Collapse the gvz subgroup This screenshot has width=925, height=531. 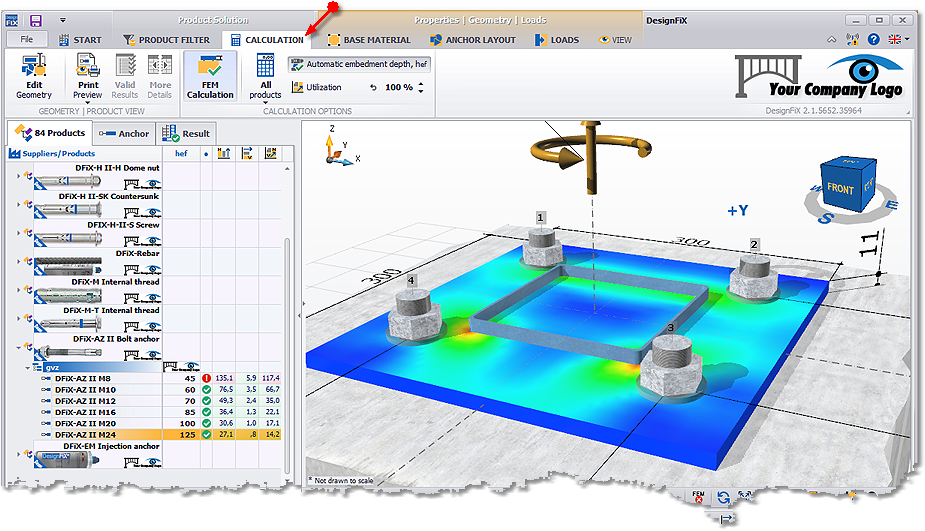[x=27, y=368]
